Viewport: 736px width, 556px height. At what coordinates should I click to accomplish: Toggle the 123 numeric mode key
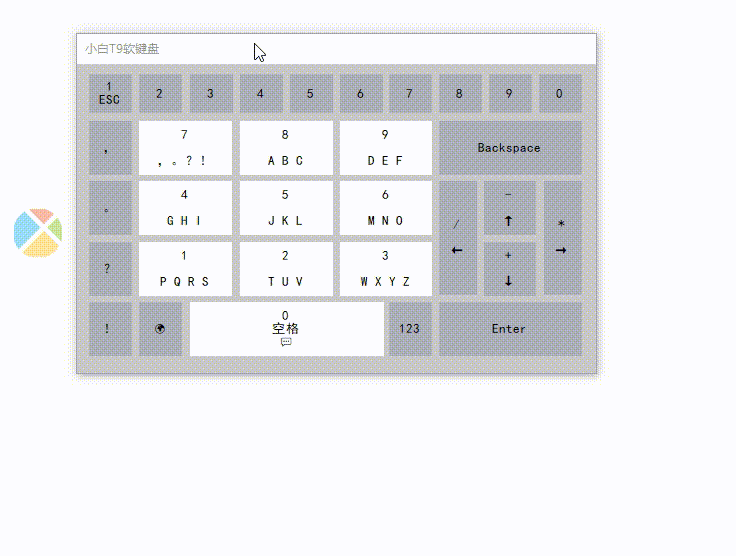click(410, 329)
